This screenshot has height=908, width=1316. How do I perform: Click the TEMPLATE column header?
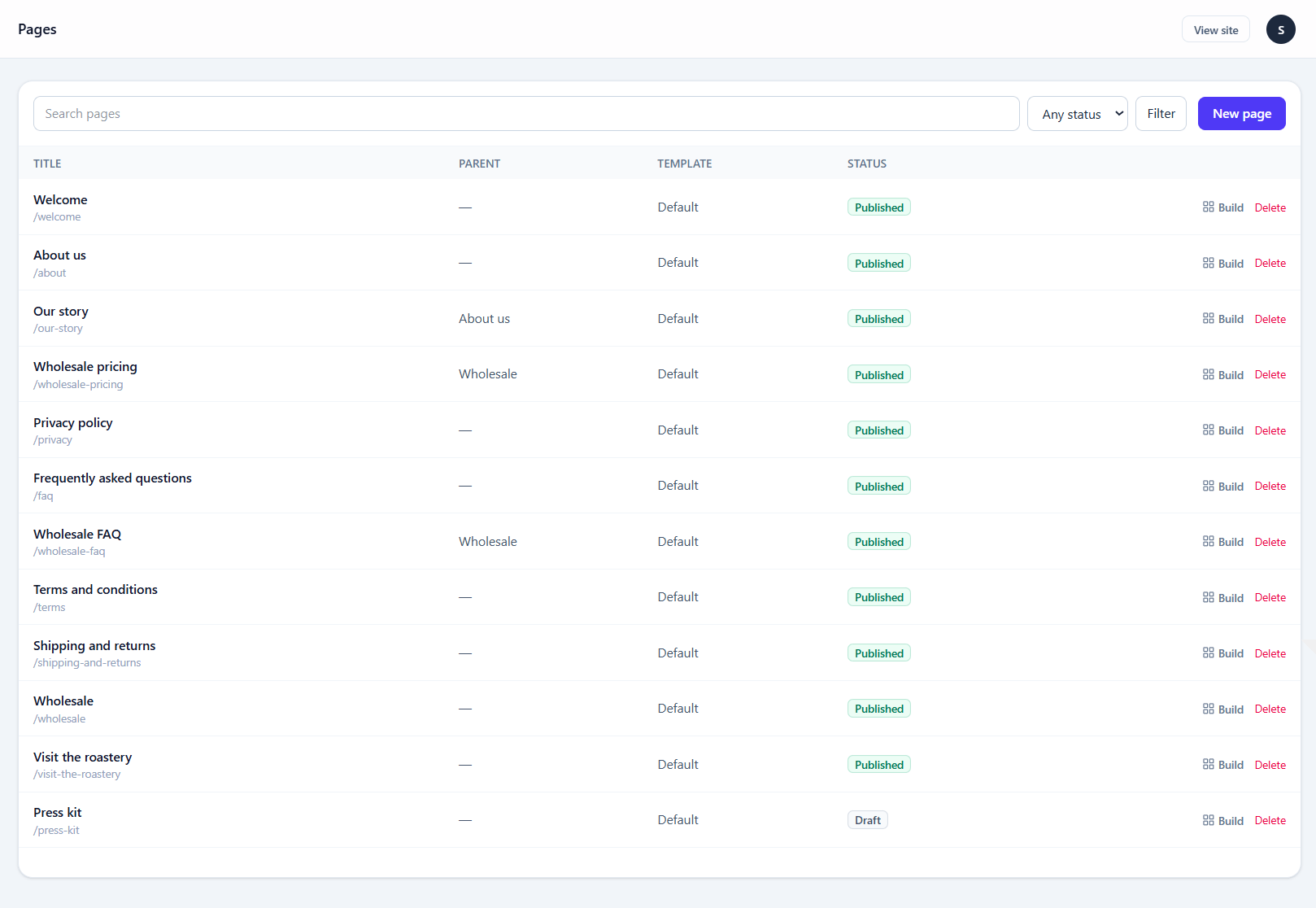tap(684, 164)
